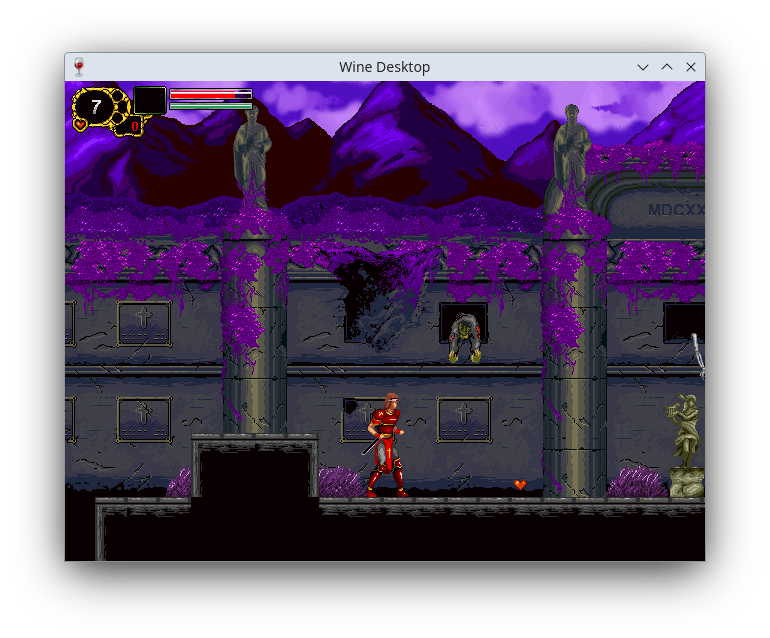
Task: Close the Wine Desktop window
Action: 691,67
